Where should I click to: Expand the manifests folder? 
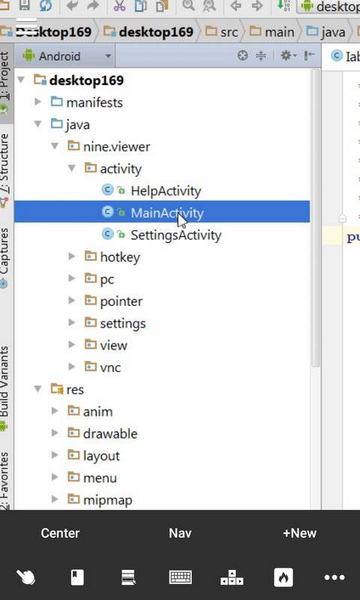coord(37,102)
